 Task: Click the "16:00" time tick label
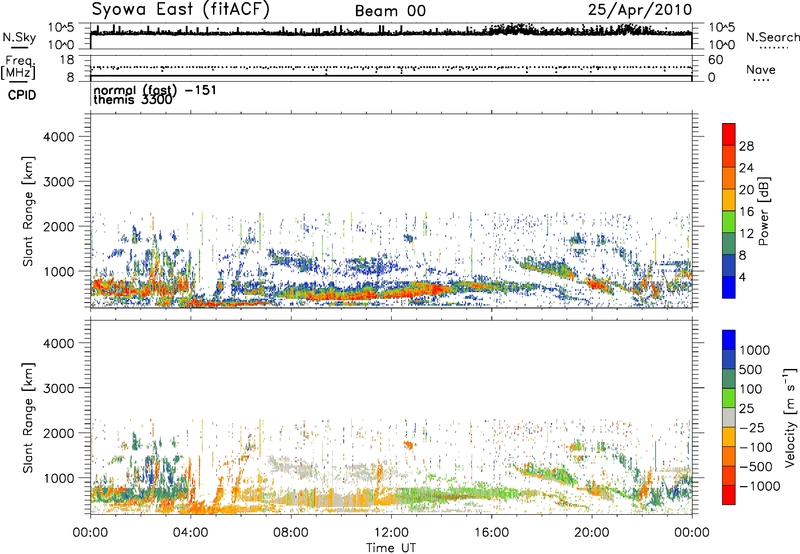[x=492, y=533]
